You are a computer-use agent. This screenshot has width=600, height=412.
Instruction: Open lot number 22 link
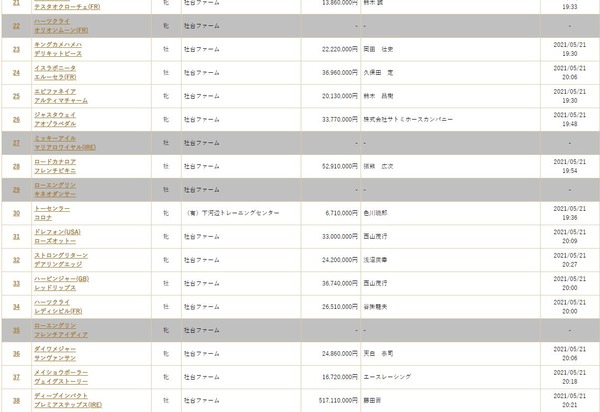click(x=16, y=26)
